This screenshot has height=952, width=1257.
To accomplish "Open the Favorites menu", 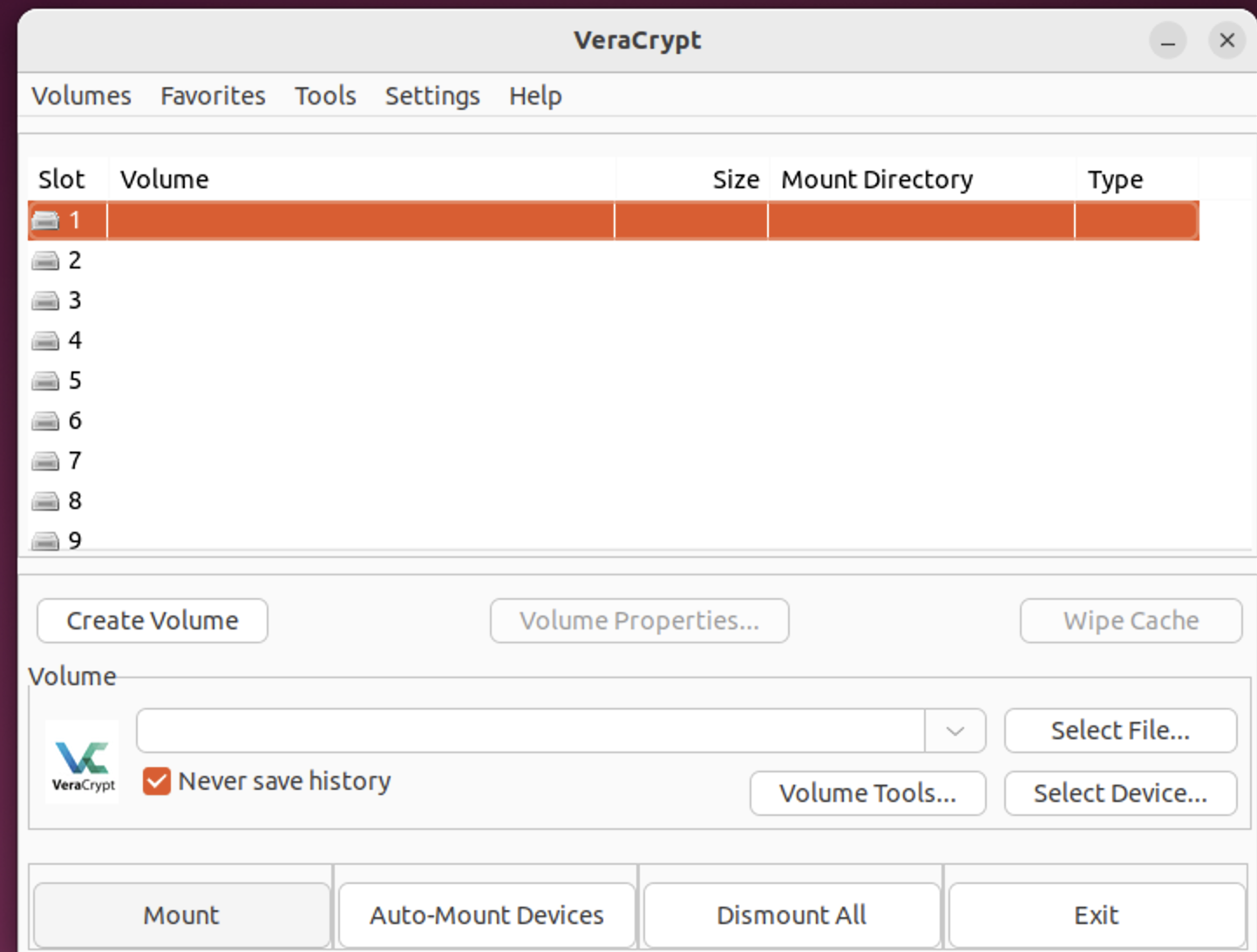I will 213,96.
